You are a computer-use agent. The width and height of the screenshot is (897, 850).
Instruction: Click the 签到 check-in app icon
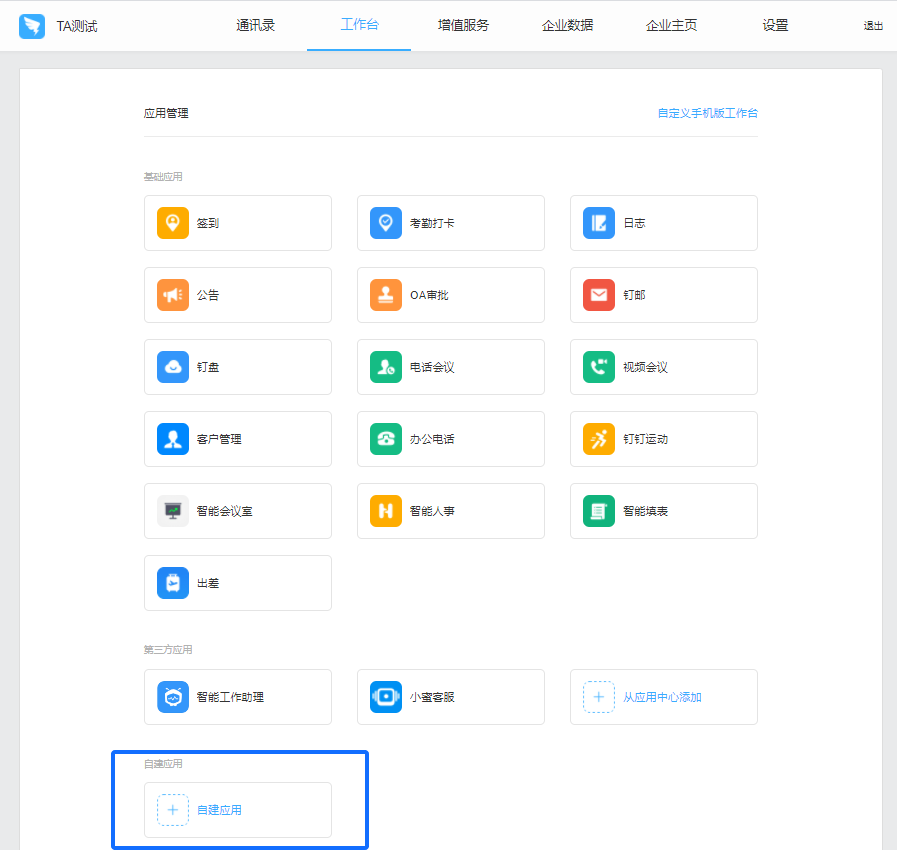pos(173,223)
